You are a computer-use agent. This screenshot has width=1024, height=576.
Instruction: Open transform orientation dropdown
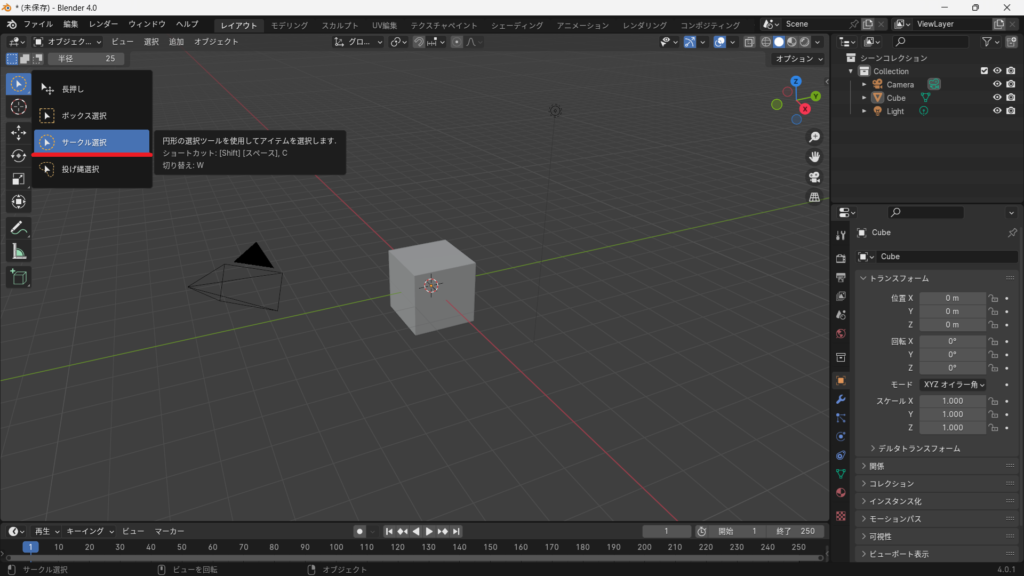pos(358,42)
